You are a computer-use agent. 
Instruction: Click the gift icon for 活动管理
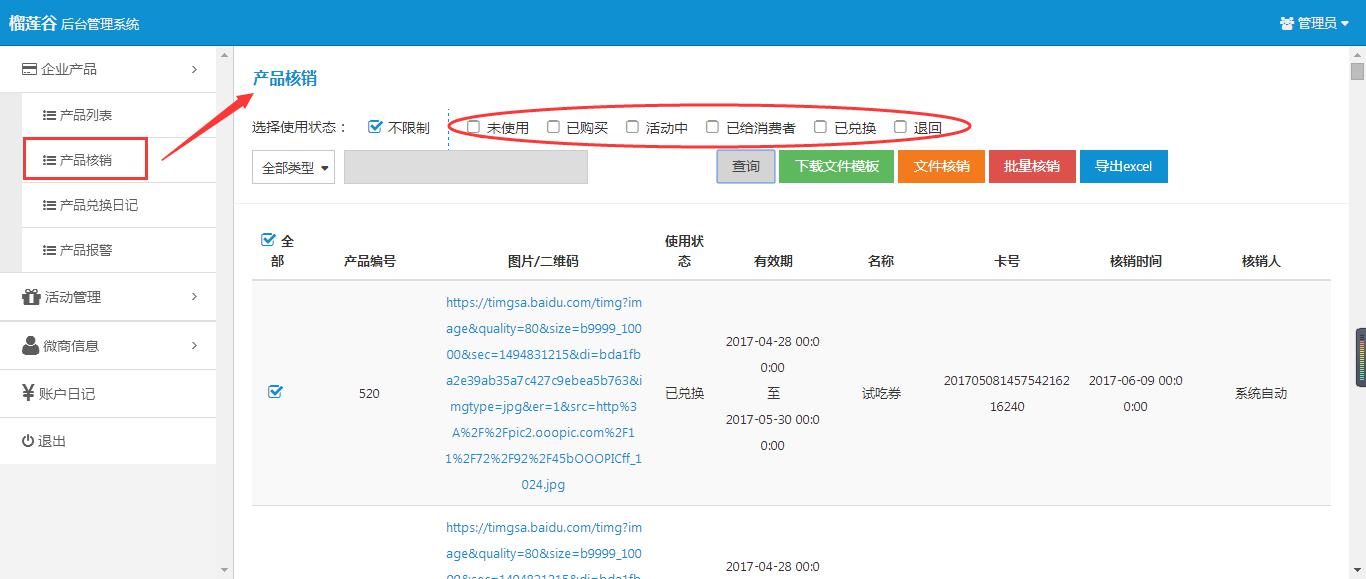coord(31,297)
